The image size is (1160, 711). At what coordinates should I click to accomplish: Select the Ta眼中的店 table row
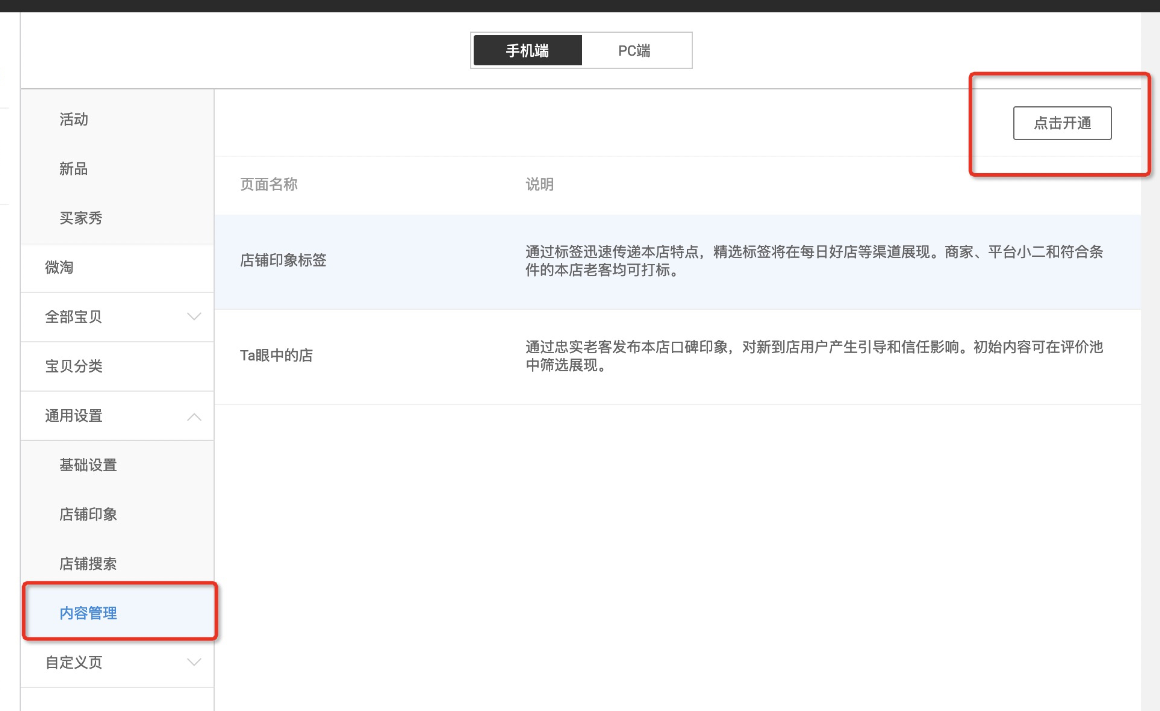(x=276, y=355)
